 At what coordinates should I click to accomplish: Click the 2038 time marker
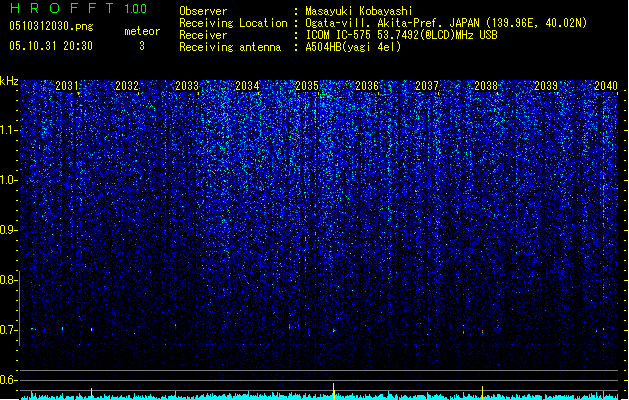(x=486, y=86)
